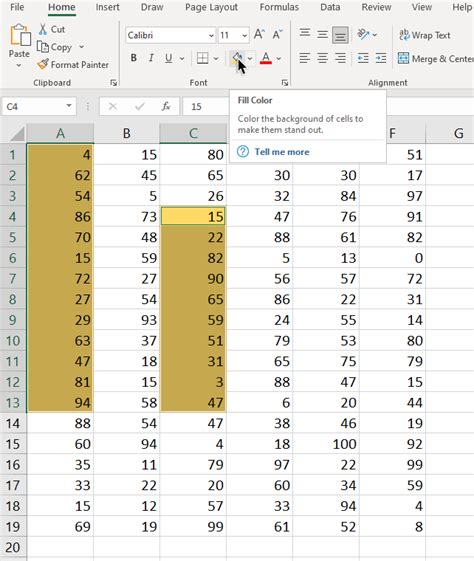Open the Underline style dropdown arrow
The image size is (474, 561).
[182, 58]
